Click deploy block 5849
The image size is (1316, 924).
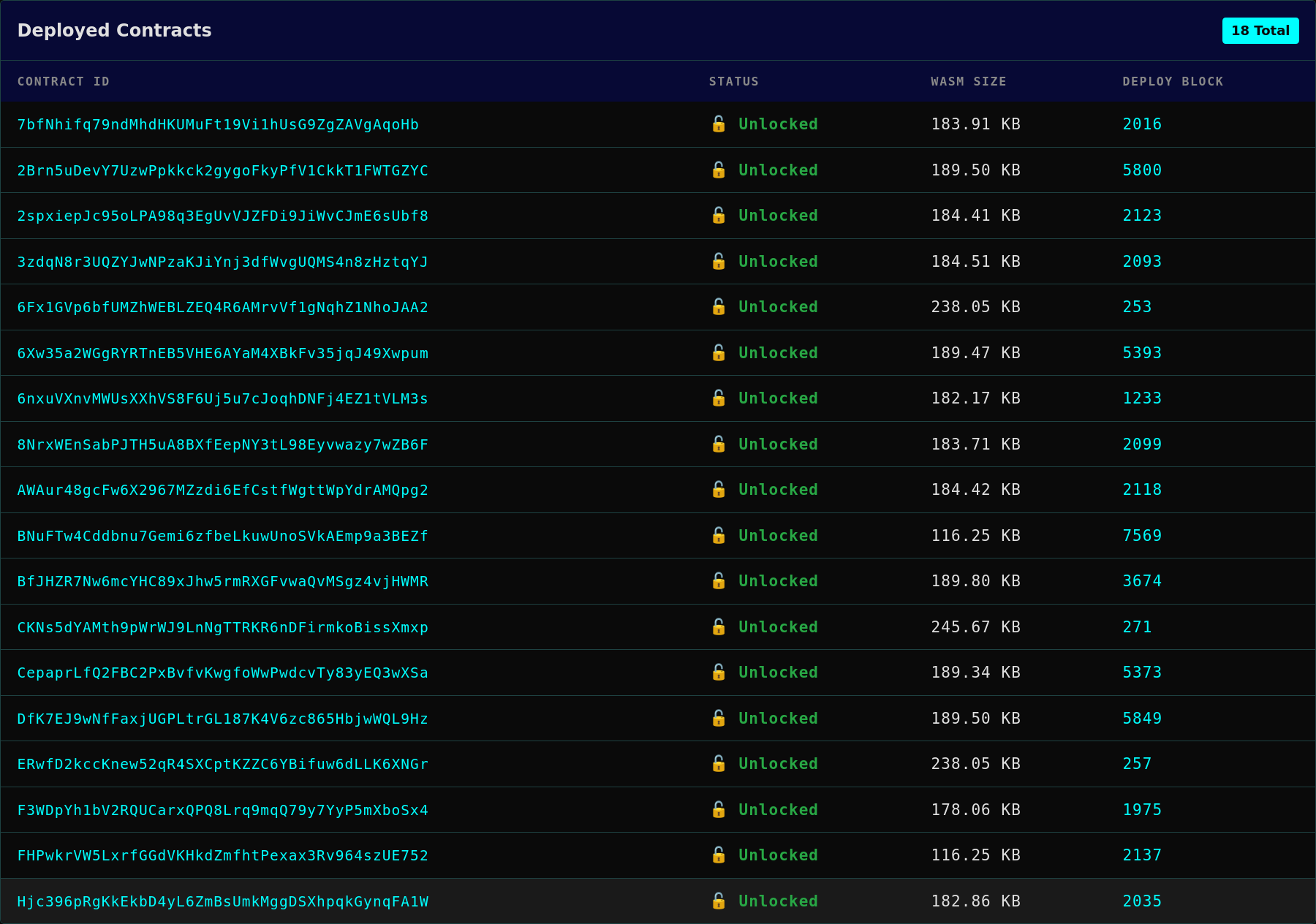pyautogui.click(x=1142, y=719)
